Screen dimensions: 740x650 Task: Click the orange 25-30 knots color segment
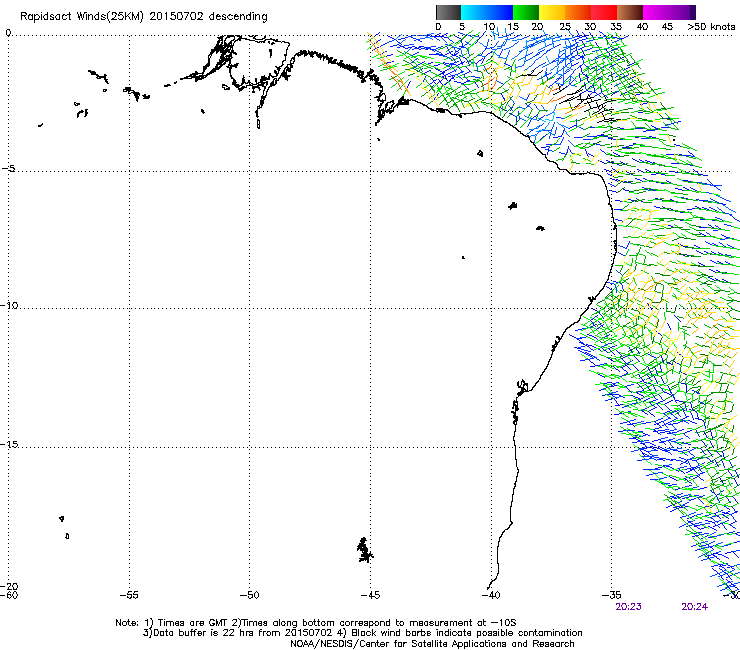(578, 12)
